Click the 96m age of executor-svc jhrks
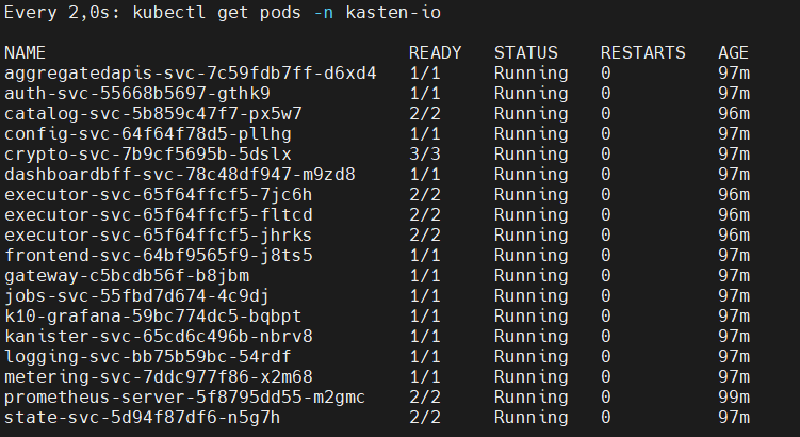800x437 pixels. coord(734,235)
